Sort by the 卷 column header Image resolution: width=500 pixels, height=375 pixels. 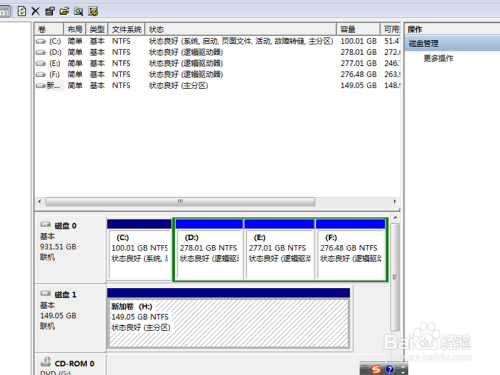tap(49, 29)
